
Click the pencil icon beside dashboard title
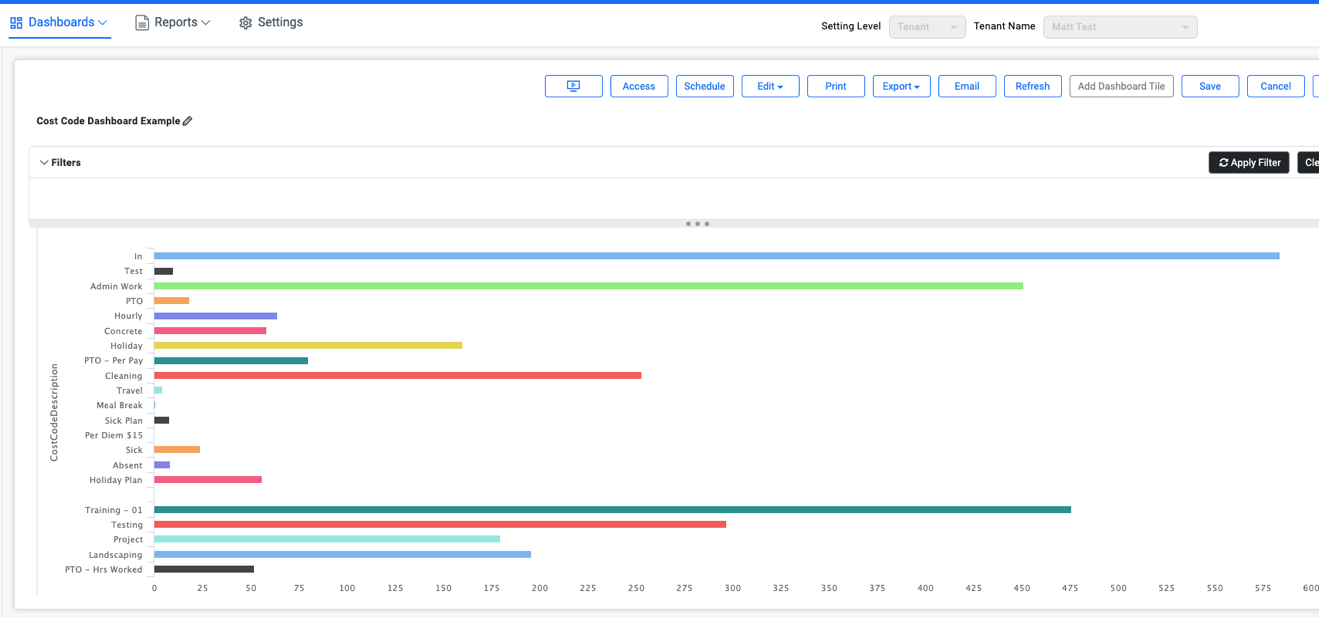(187, 121)
